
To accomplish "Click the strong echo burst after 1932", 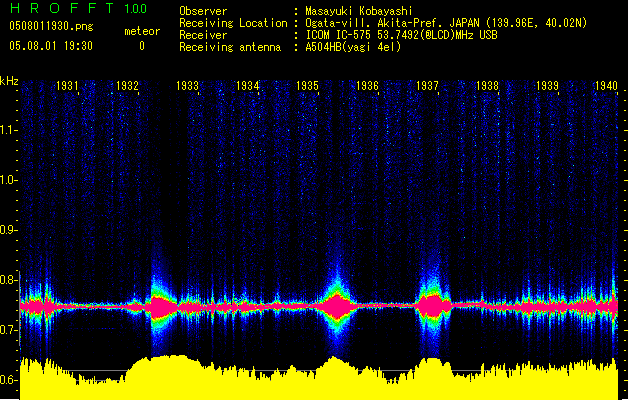I will [163, 307].
